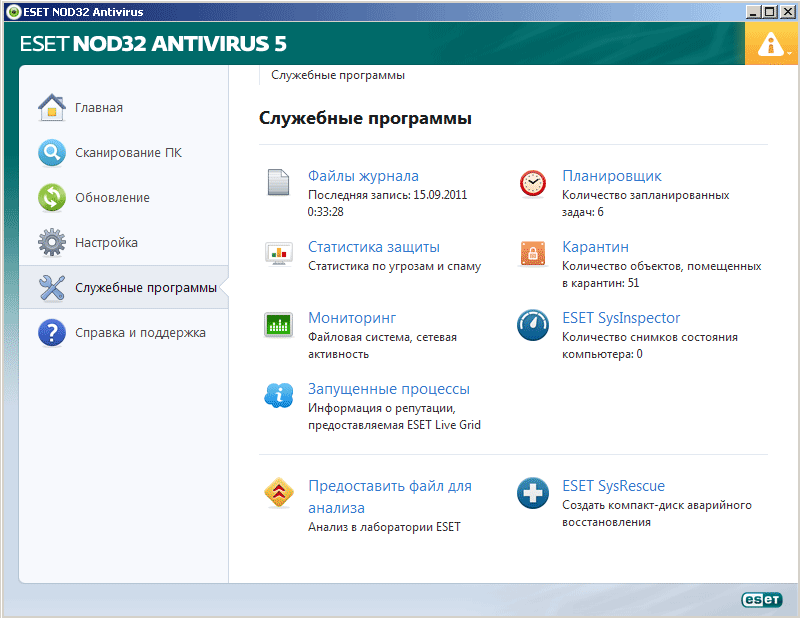Click text 'предоставляемая ESET Live Grid'
800x618 pixels.
[x=394, y=425]
